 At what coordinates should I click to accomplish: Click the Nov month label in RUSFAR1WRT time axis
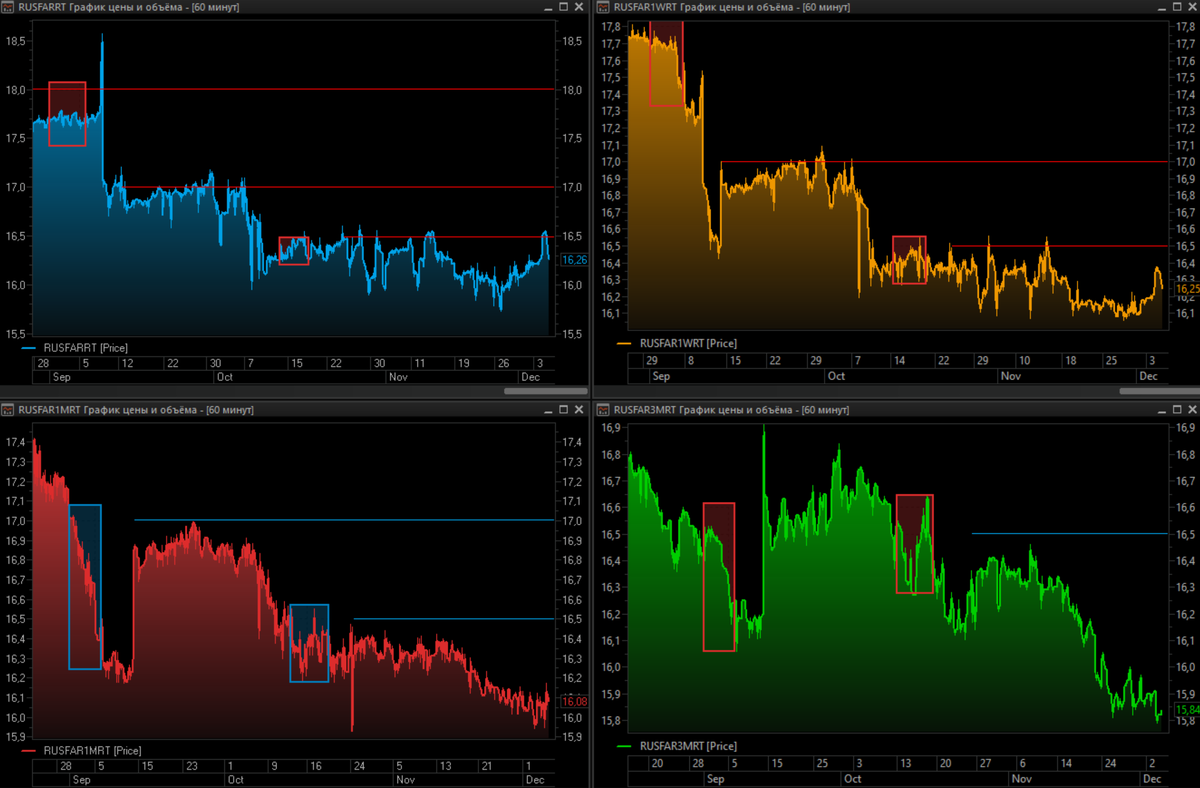point(1011,377)
